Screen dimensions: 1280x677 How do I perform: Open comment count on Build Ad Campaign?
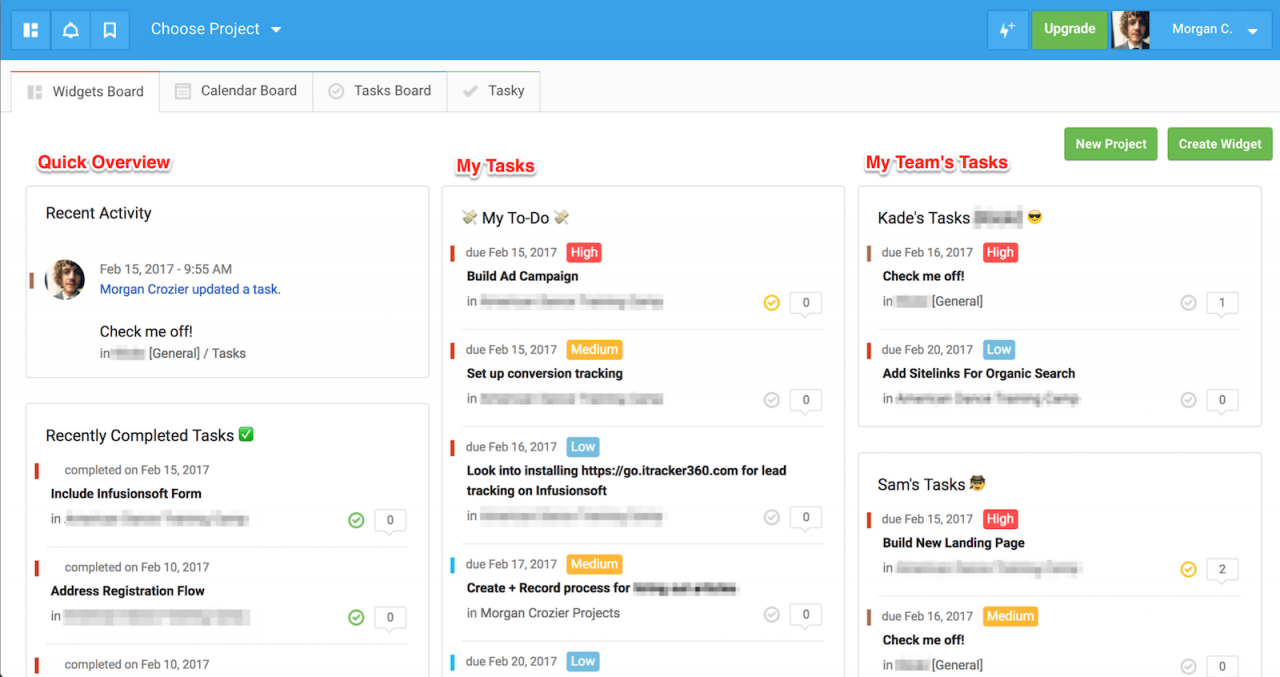(x=806, y=302)
